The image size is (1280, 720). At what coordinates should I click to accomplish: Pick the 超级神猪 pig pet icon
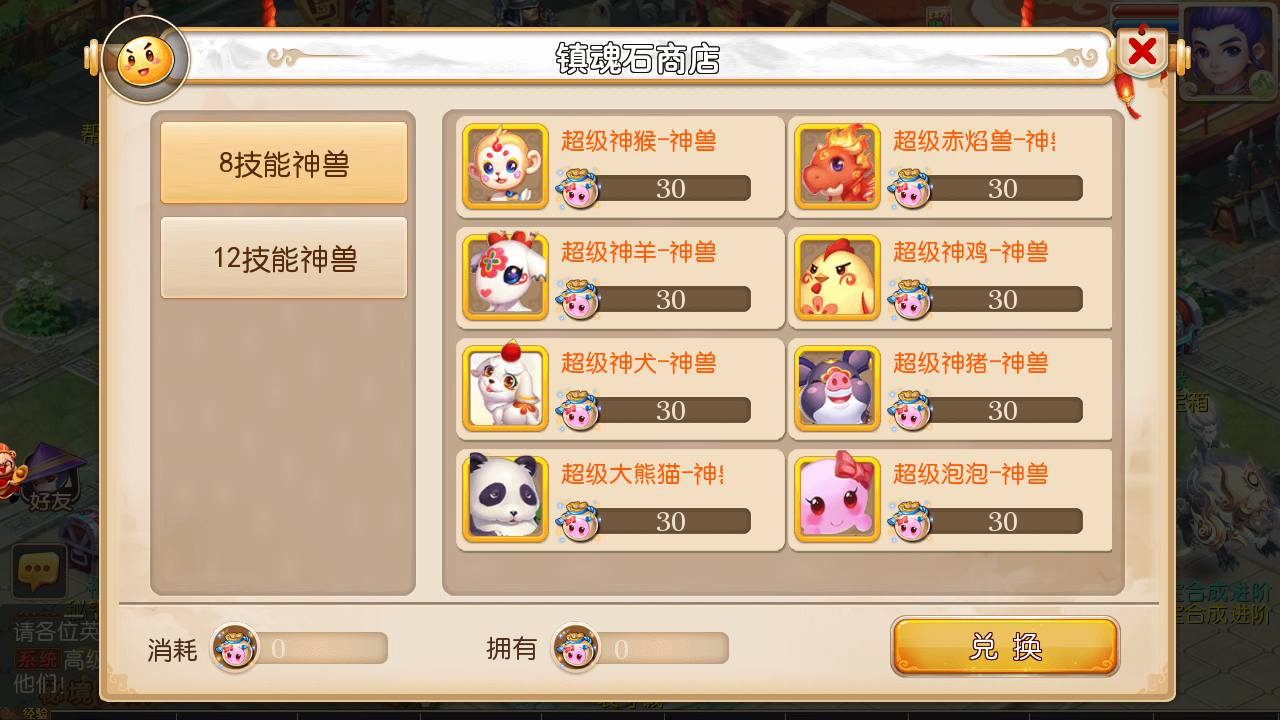point(838,388)
